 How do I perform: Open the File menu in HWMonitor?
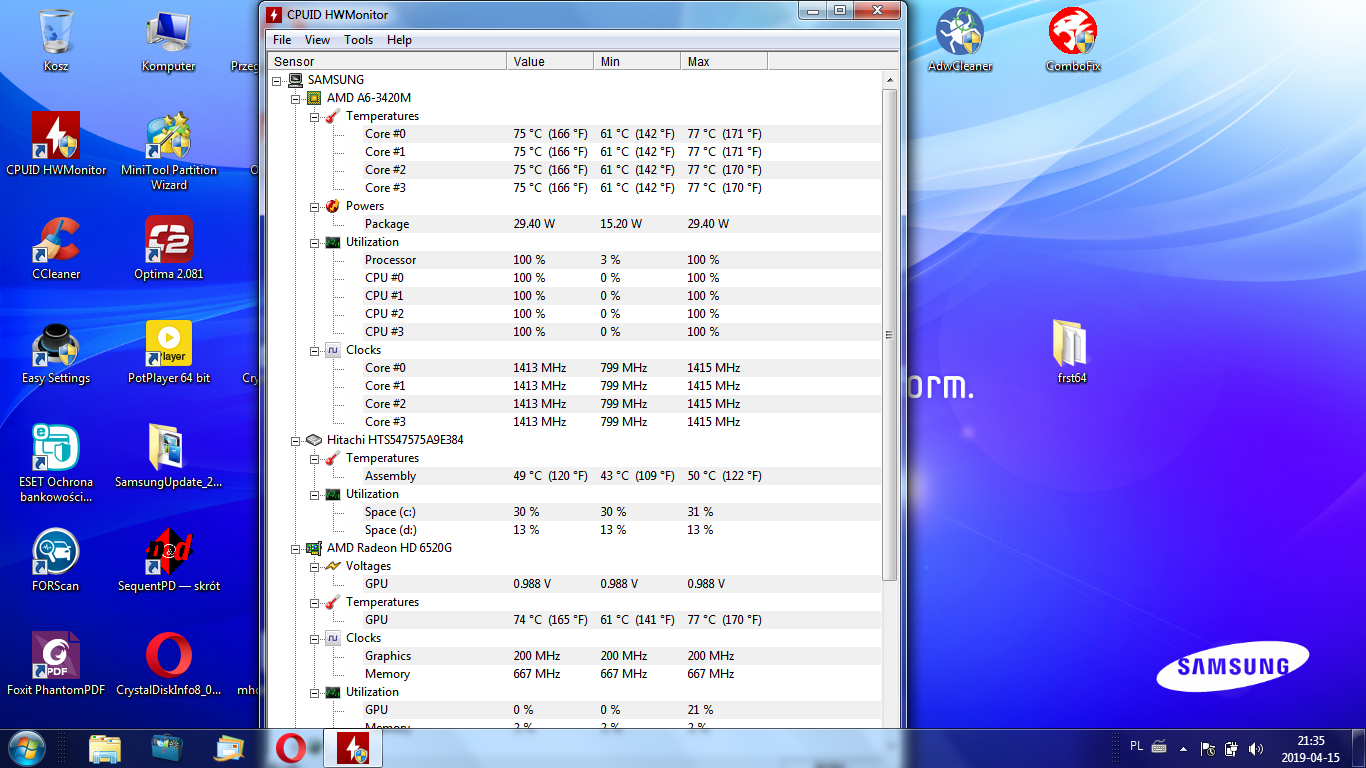coord(282,40)
